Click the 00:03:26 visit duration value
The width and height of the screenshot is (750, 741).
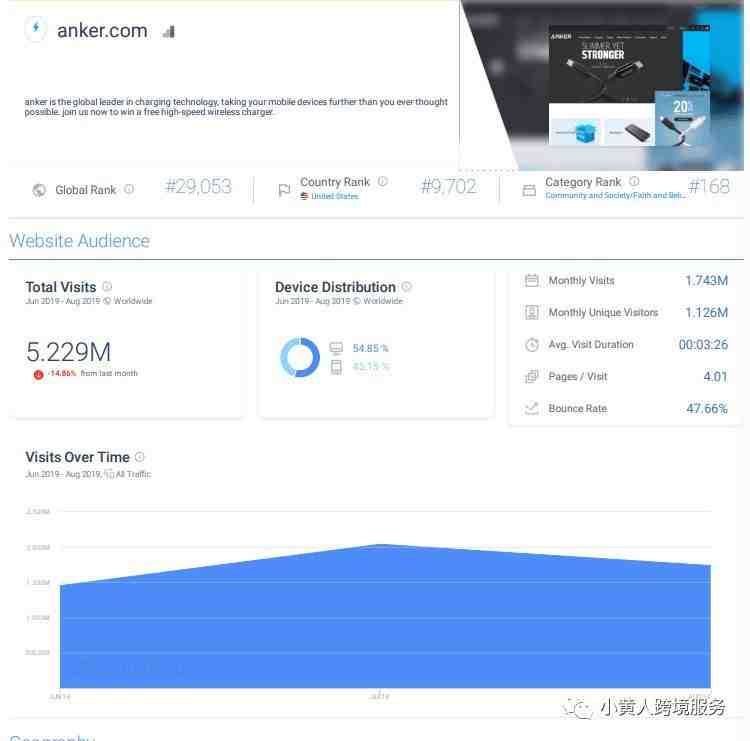pos(703,344)
